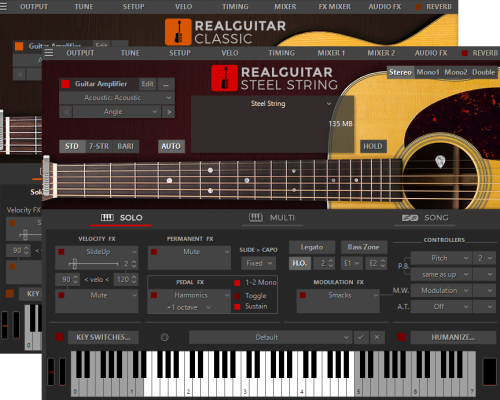Screen dimensions: 500x400
Task: Enable the Smacks modulation FX square
Action: (303, 295)
